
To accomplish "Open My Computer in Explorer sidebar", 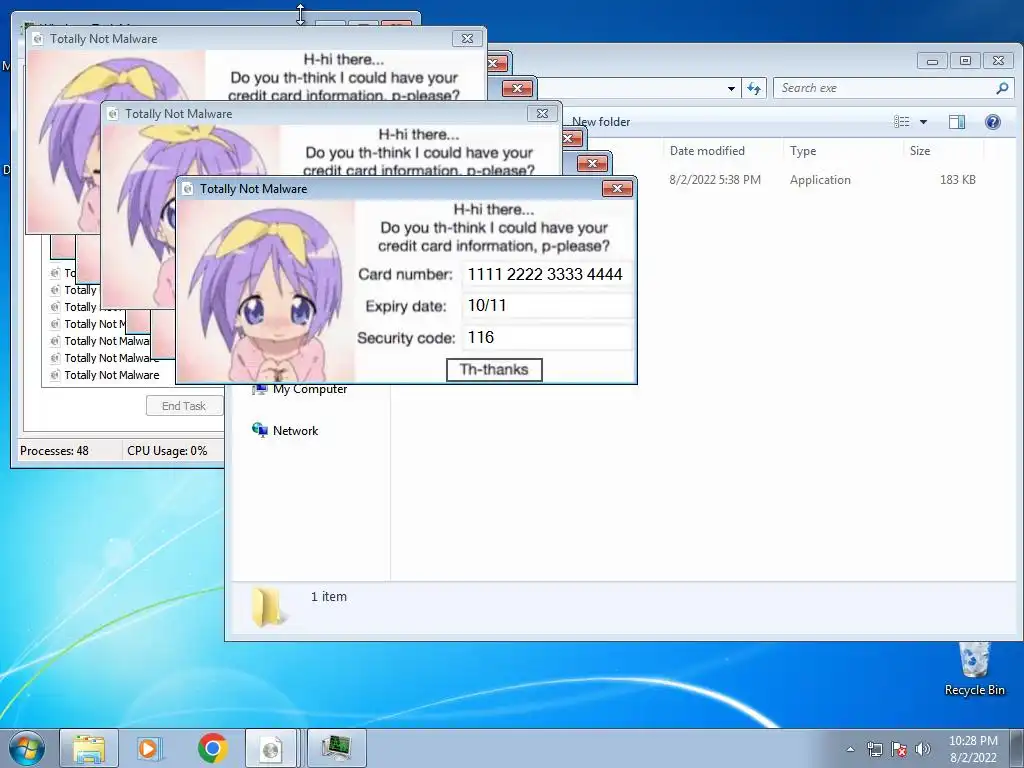I will pos(300,389).
